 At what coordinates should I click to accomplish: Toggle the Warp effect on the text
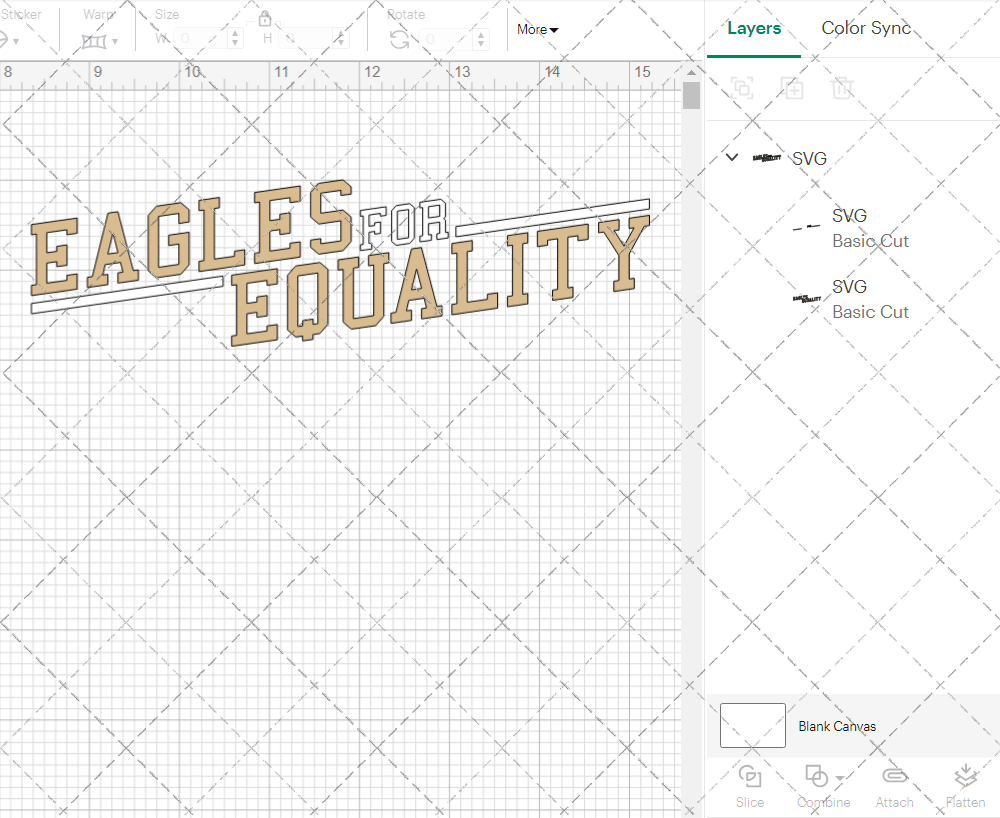[x=94, y=40]
